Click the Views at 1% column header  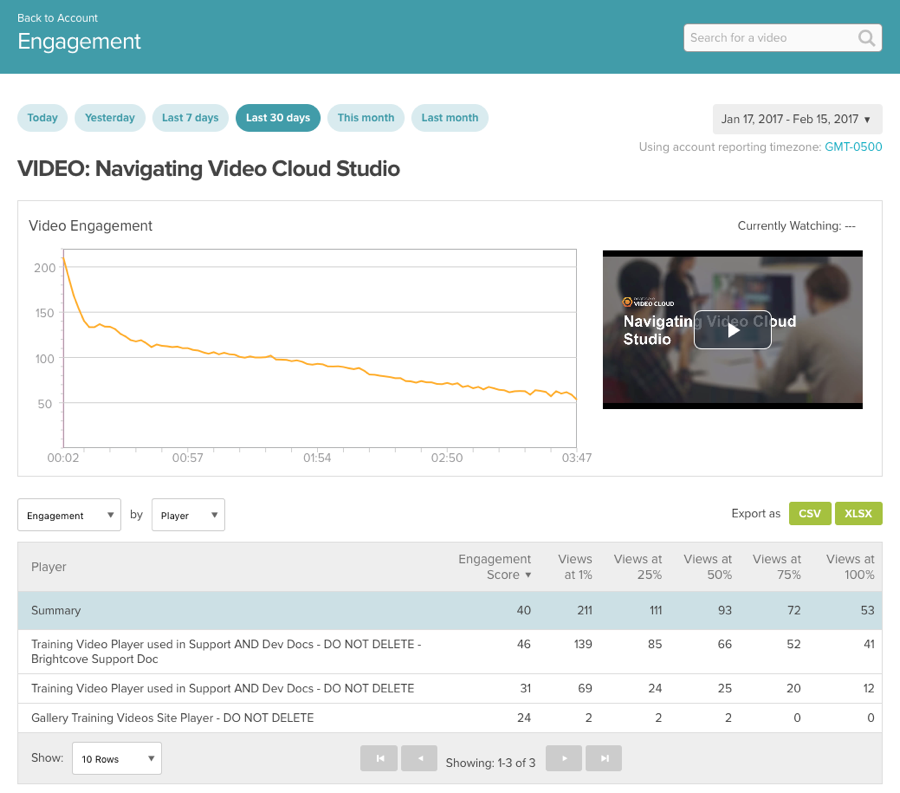point(575,567)
